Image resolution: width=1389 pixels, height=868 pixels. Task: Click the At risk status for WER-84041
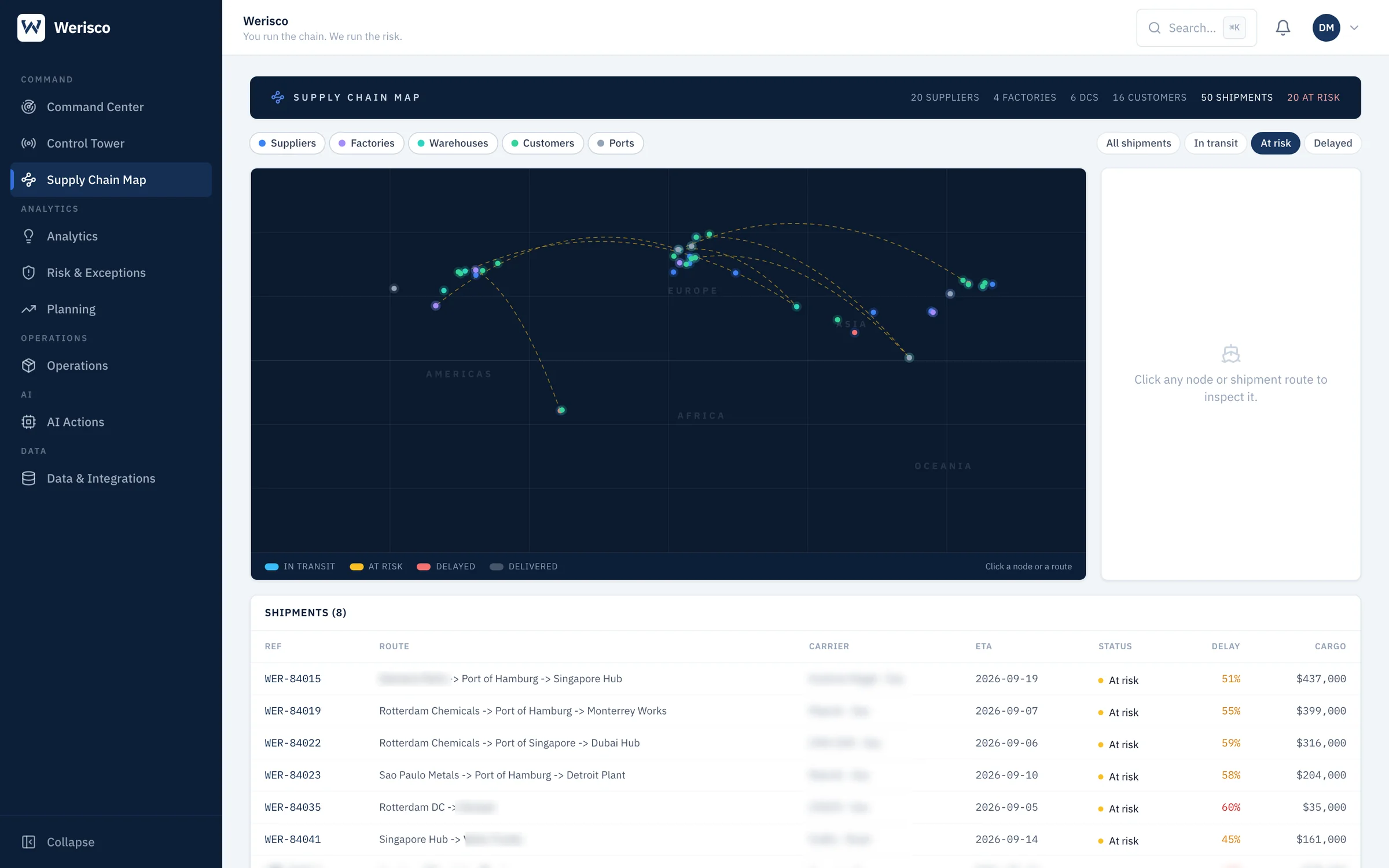(1118, 841)
